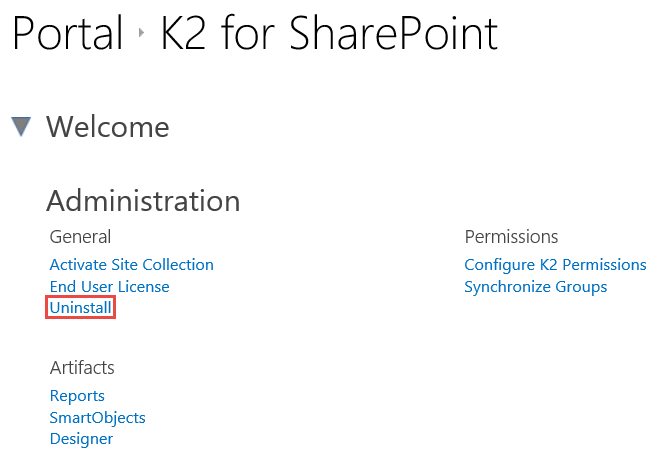Click the K2 for SharePoint title
Screen dimensions: 656x456
coord(329,35)
